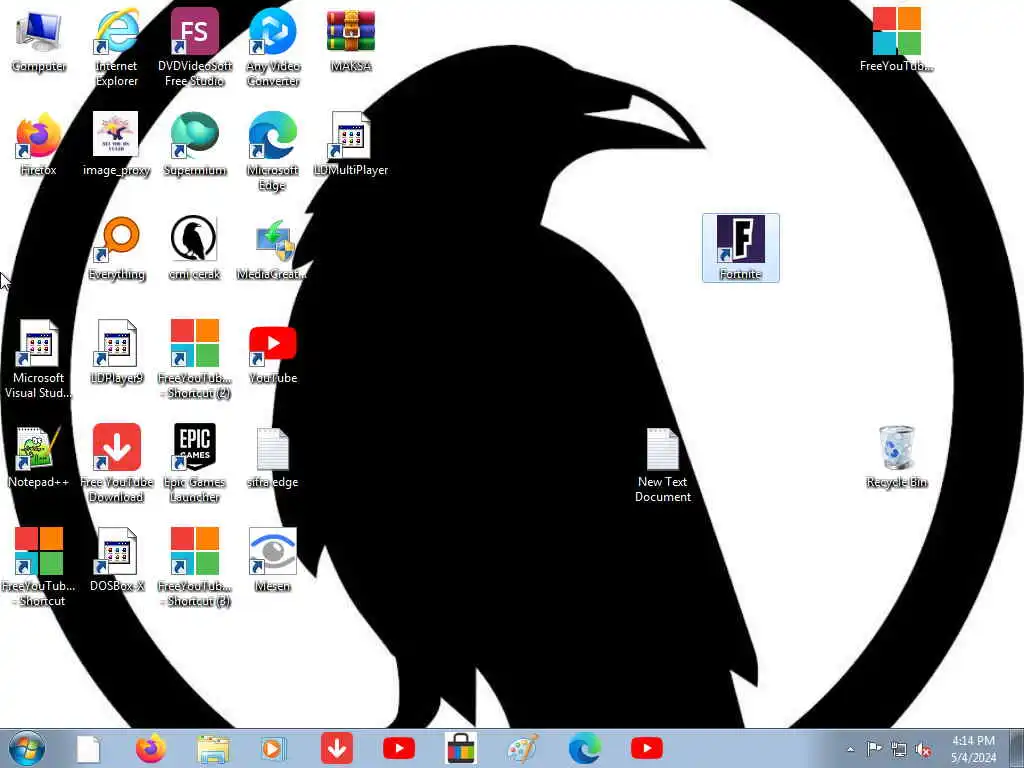Screen dimensions: 1024x768
Task: Click the network status tray icon
Action: click(x=899, y=749)
